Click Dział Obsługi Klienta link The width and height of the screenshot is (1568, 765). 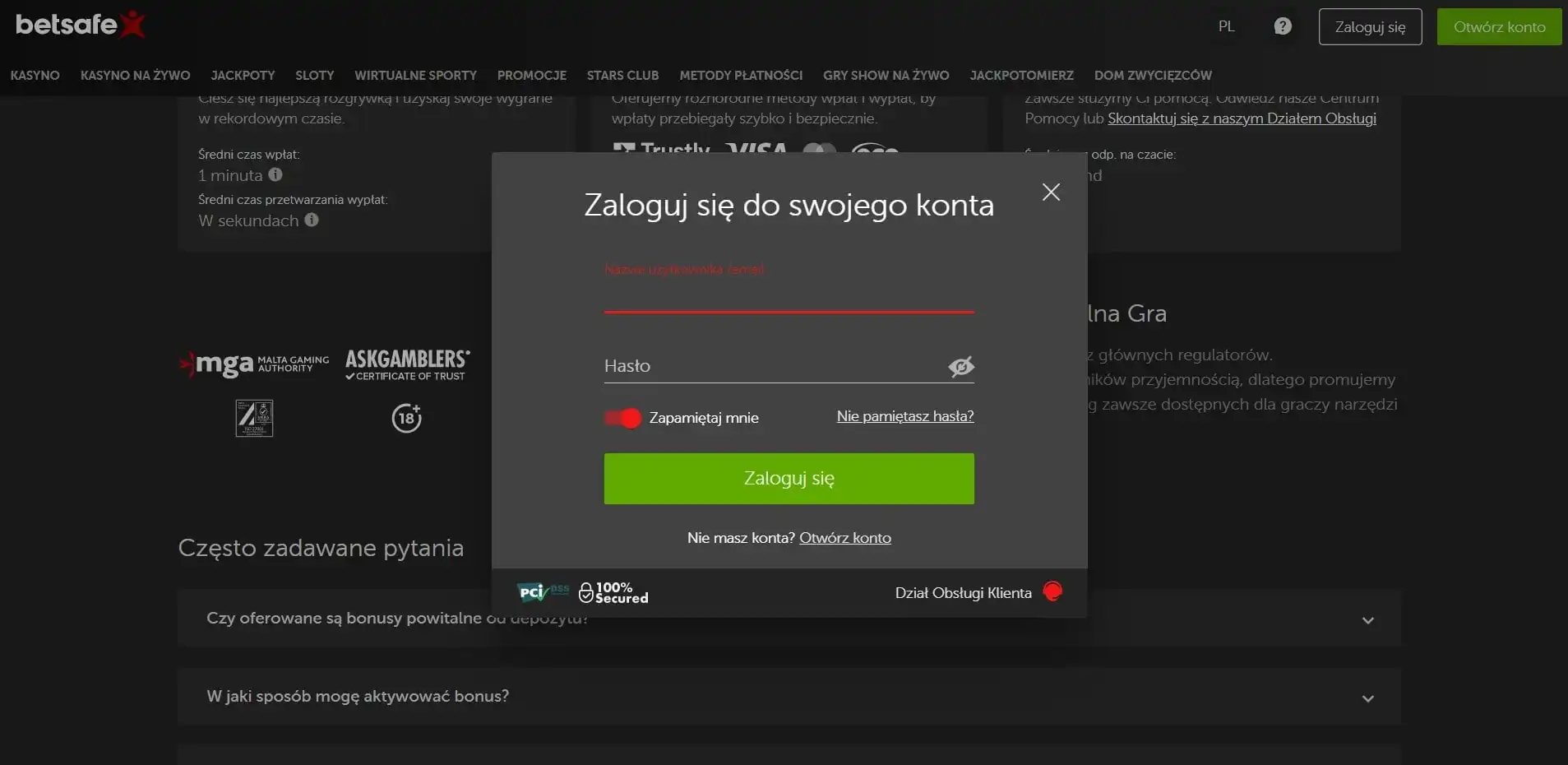pyautogui.click(x=963, y=592)
